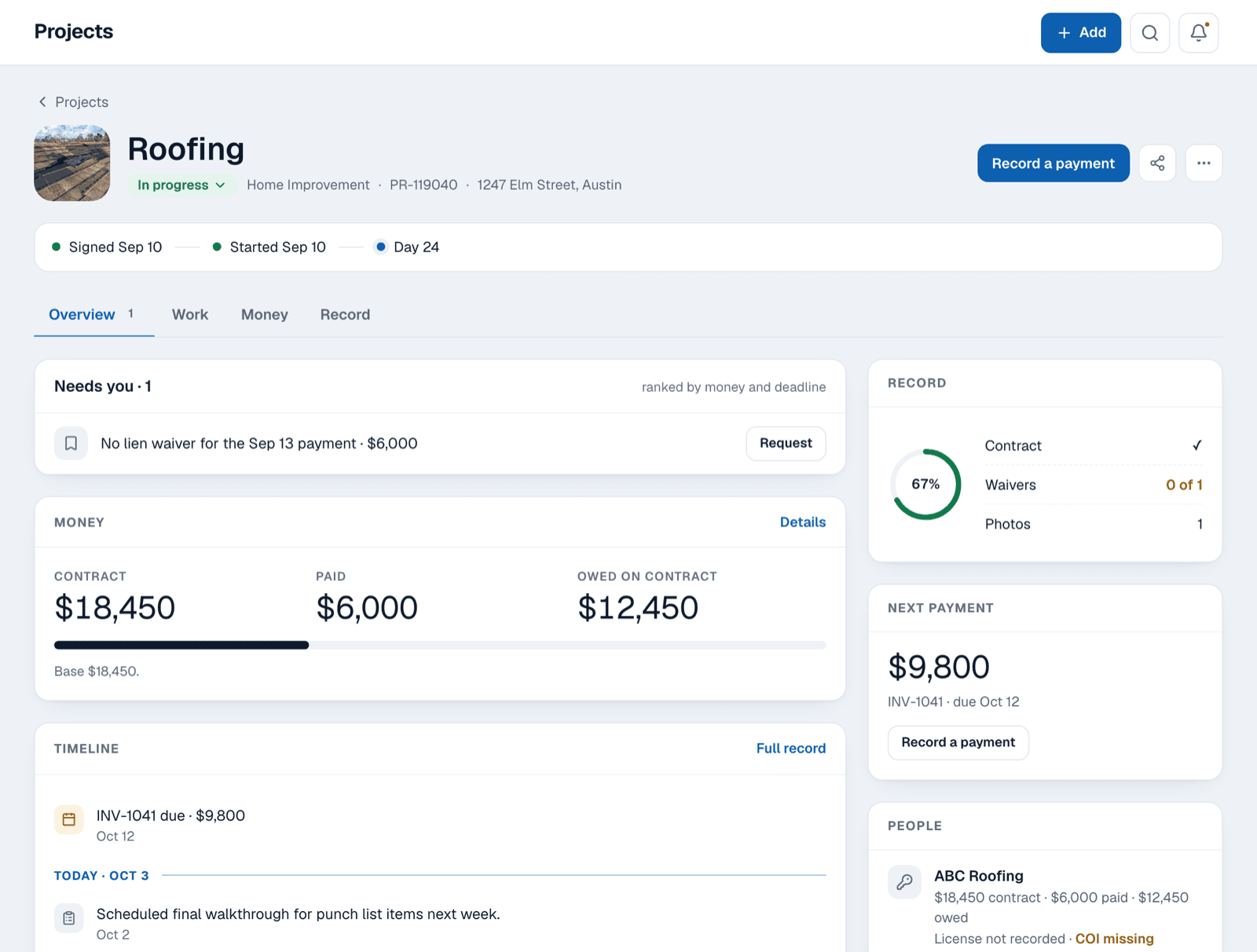1257x952 pixels.
Task: Click the contract checkmark in Record card
Action: [1197, 445]
